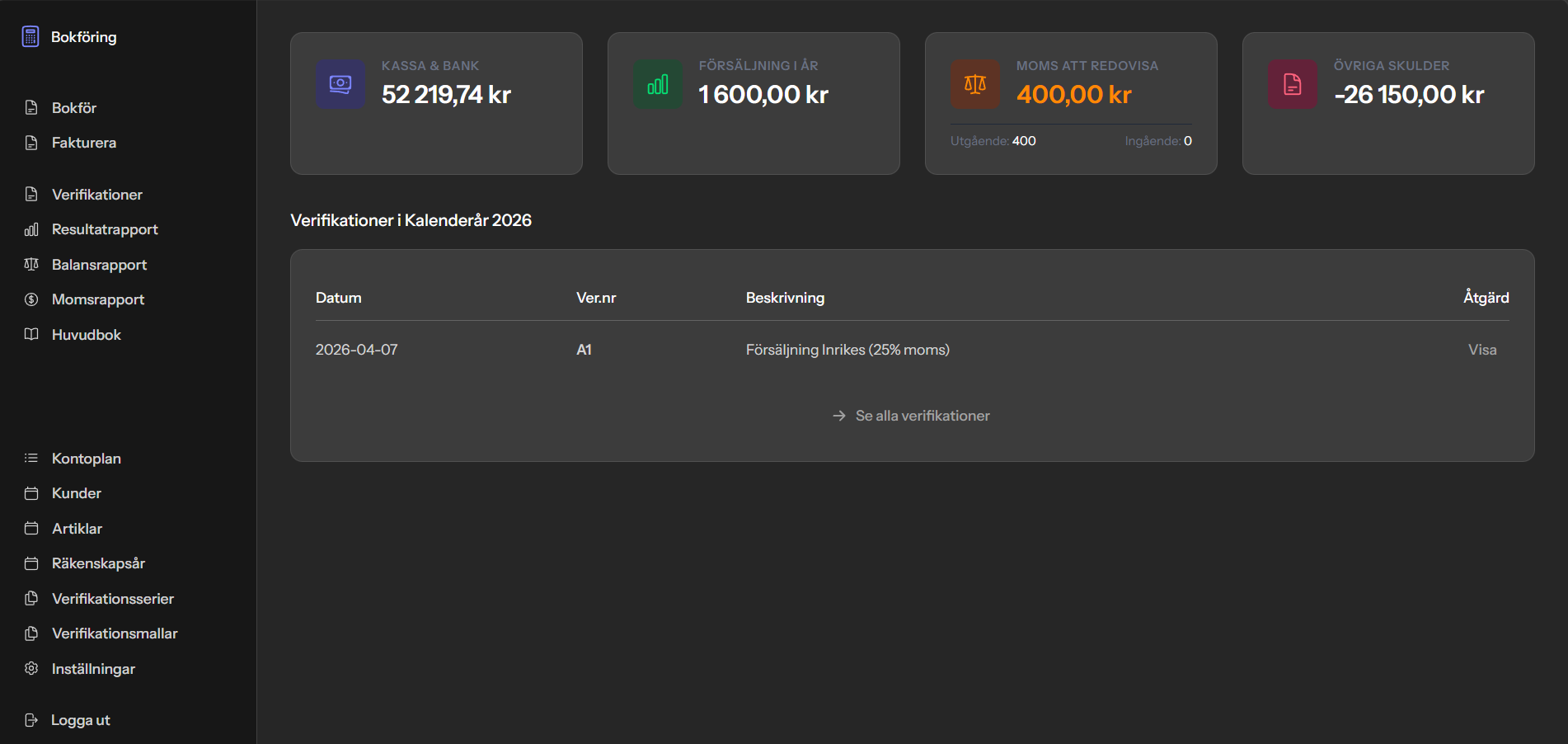Click the Kassa & Bank money icon

[x=340, y=84]
